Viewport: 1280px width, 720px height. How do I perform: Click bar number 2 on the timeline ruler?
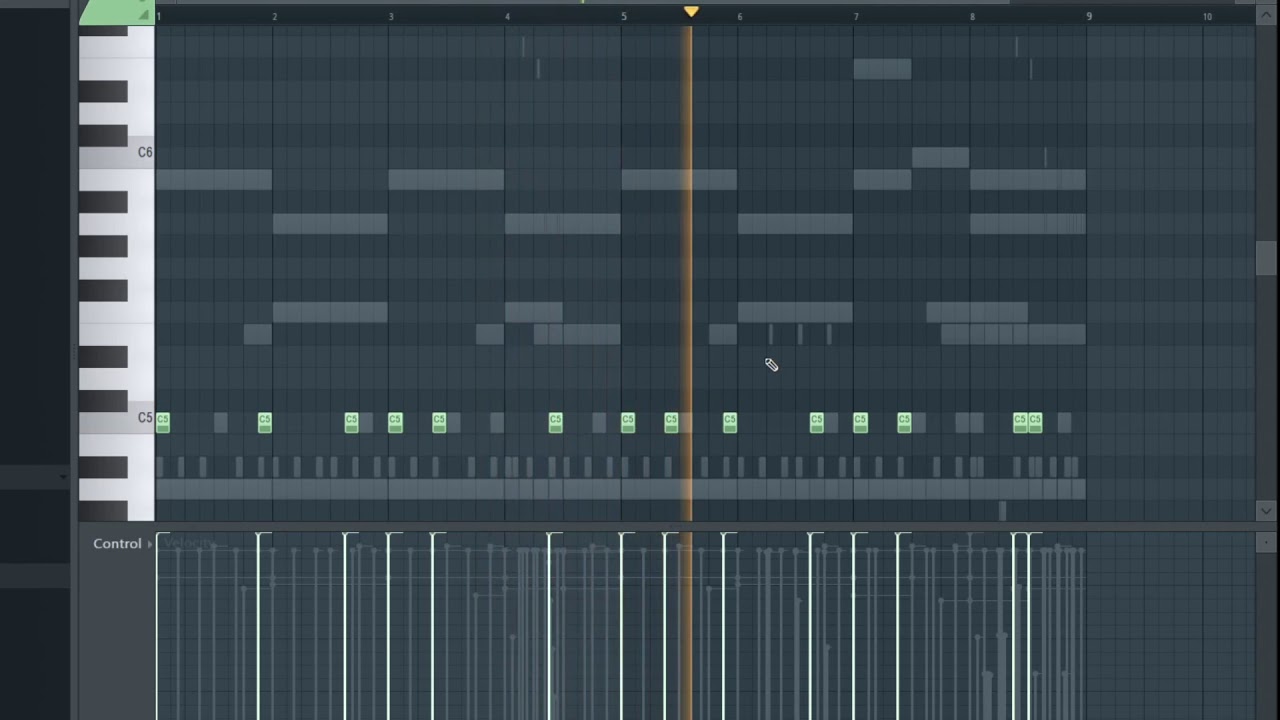point(275,16)
